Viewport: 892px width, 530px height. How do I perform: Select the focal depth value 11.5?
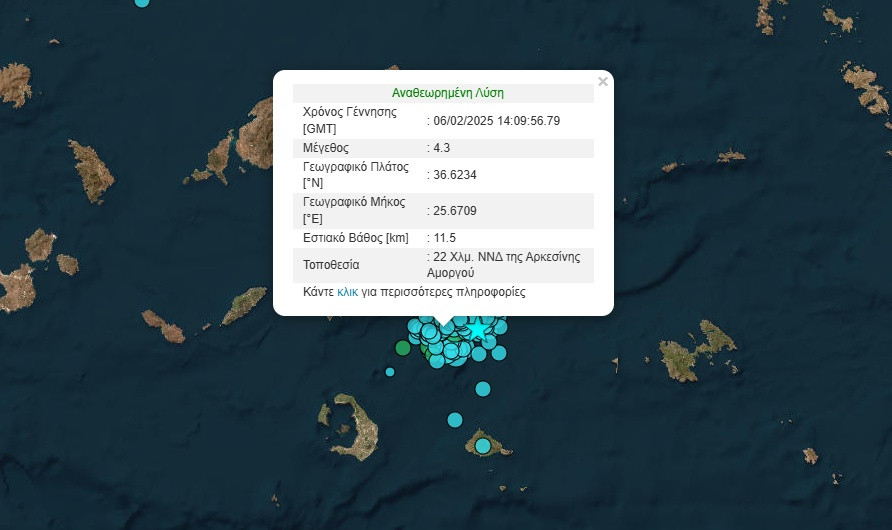(444, 238)
